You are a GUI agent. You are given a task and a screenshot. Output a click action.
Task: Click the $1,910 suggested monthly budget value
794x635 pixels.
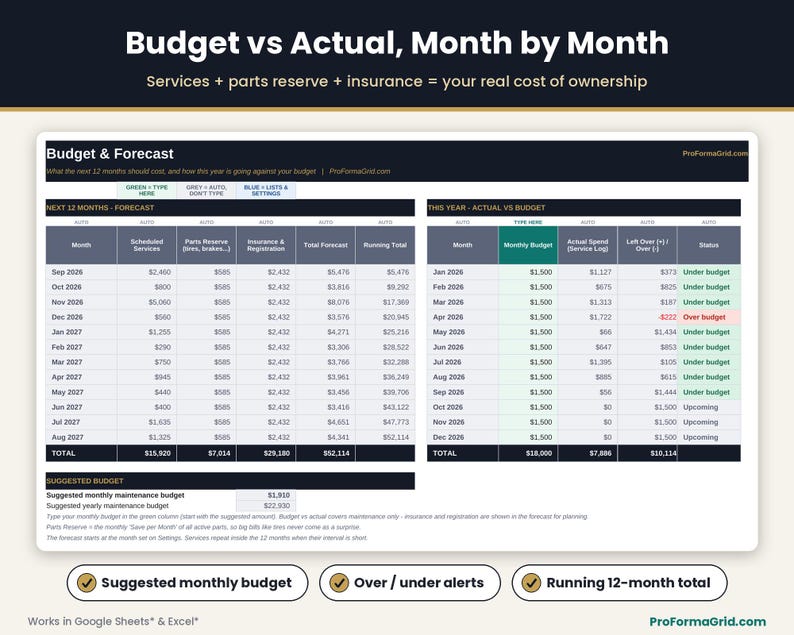click(266, 495)
